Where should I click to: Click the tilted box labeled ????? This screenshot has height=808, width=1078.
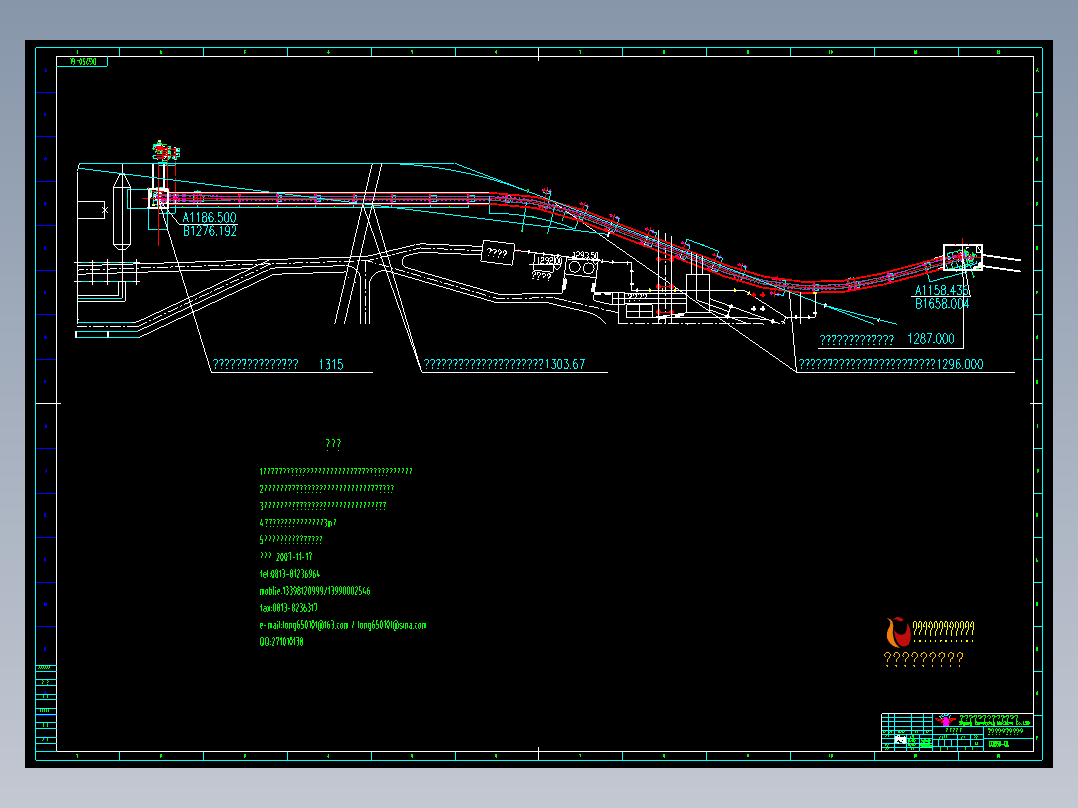click(x=498, y=253)
